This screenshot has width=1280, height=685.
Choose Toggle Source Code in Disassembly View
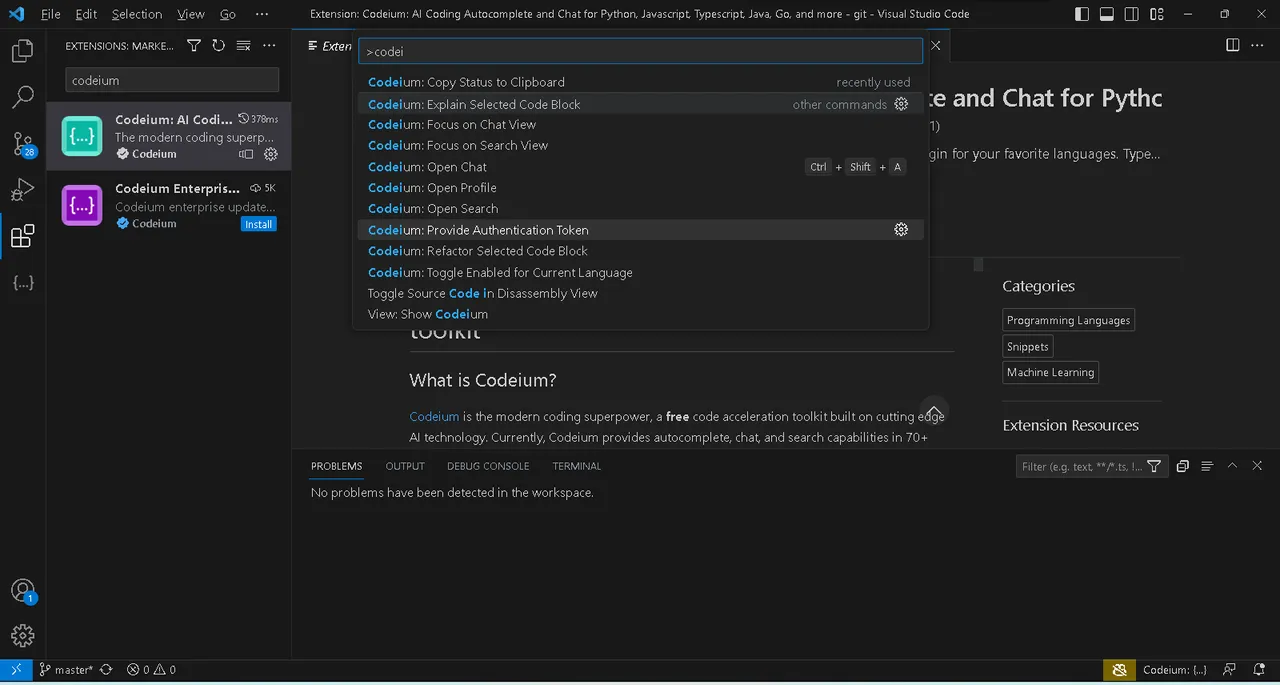[640, 293]
